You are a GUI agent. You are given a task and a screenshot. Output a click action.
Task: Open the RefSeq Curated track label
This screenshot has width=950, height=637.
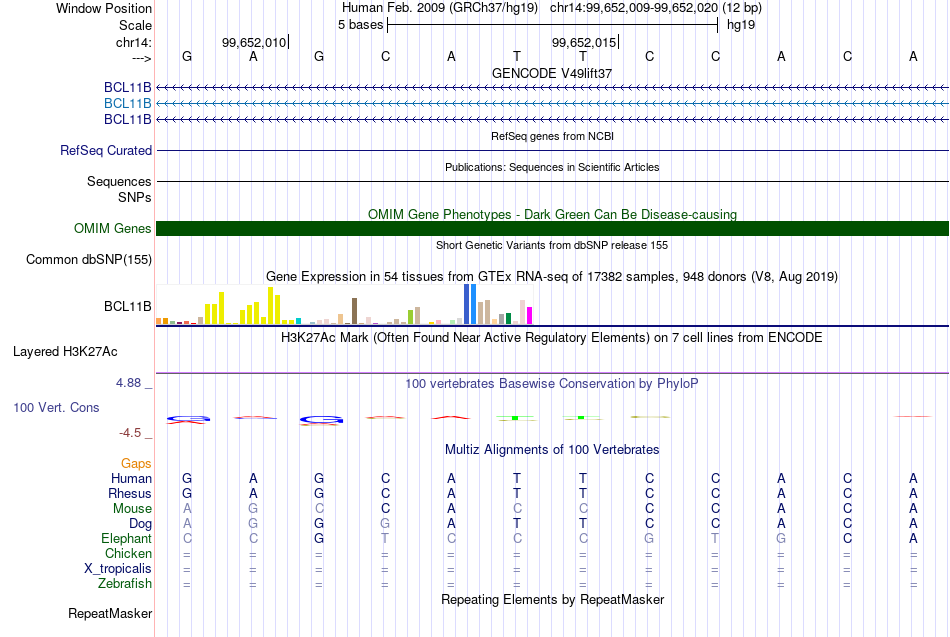coord(106,150)
